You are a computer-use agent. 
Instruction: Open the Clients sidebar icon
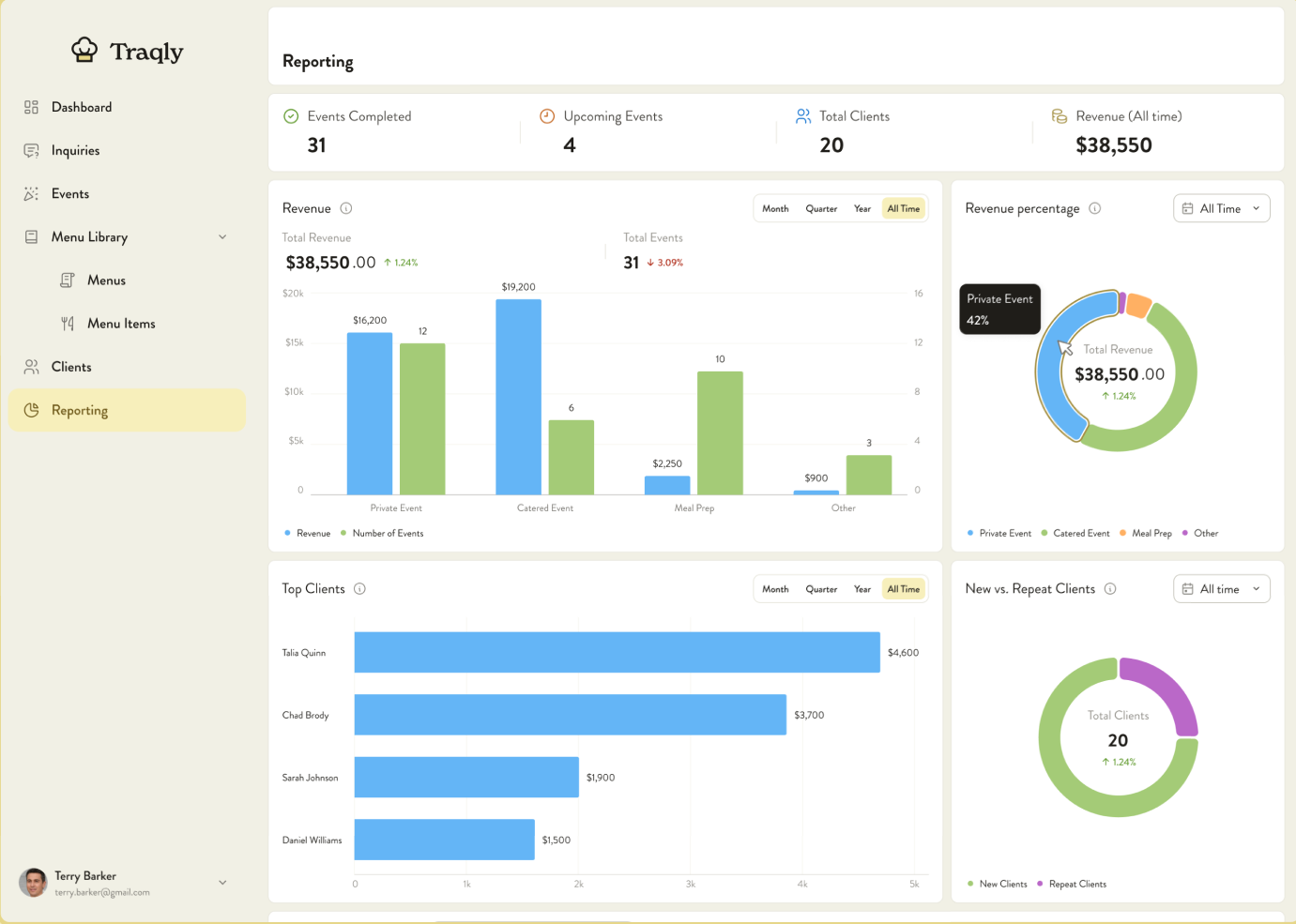(x=31, y=367)
